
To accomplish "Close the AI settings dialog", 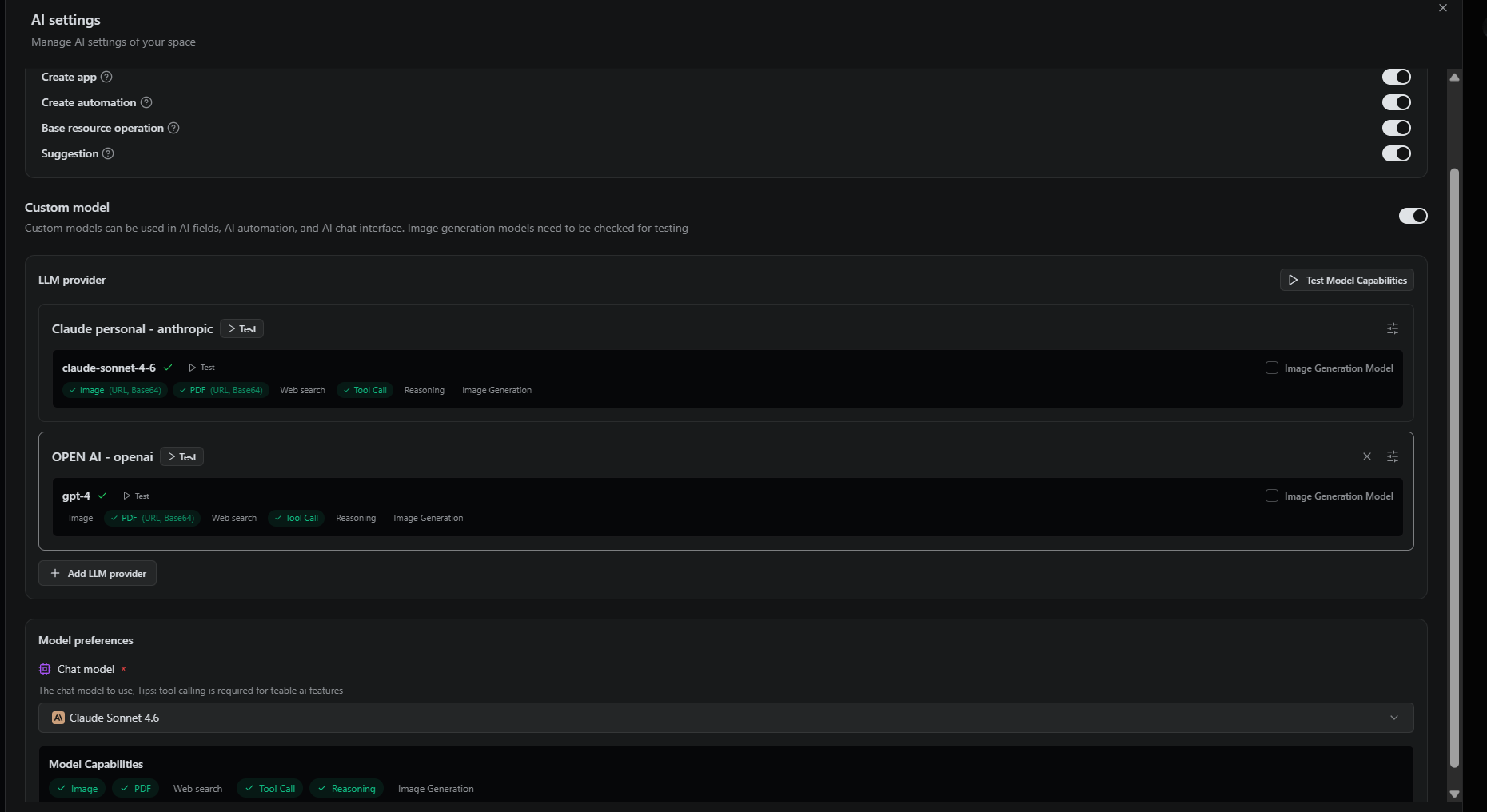I will coord(1443,8).
